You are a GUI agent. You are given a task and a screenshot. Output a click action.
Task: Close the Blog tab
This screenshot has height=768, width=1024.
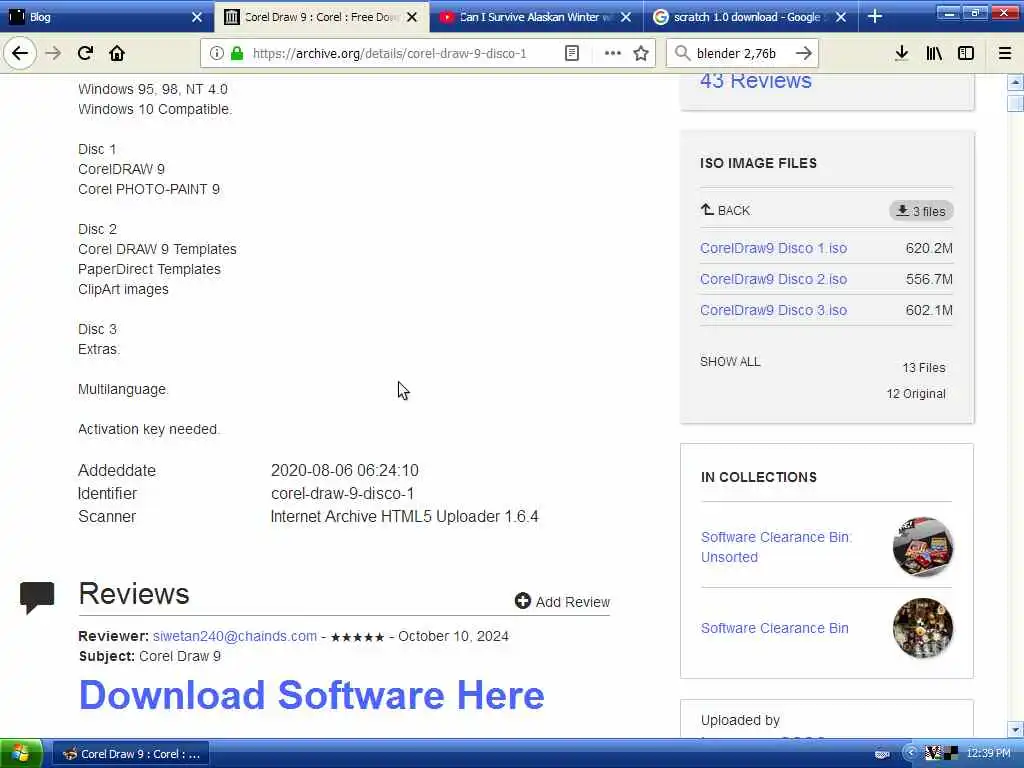[x=197, y=17]
